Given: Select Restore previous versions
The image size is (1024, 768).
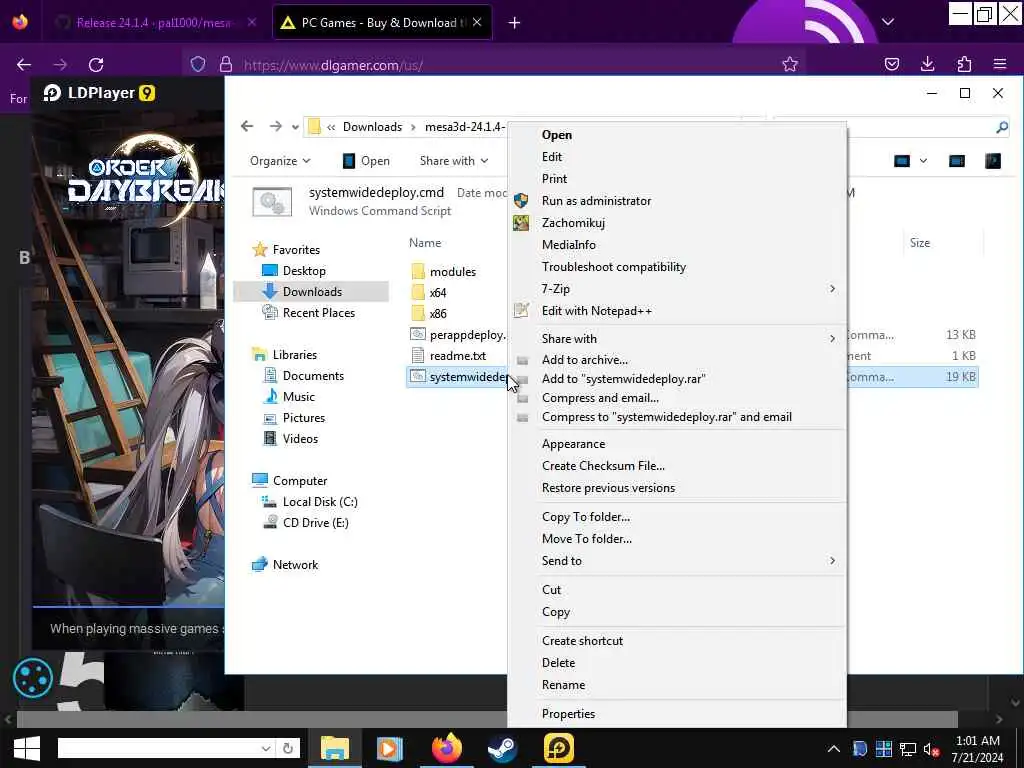Looking at the screenshot, I should (x=608, y=488).
